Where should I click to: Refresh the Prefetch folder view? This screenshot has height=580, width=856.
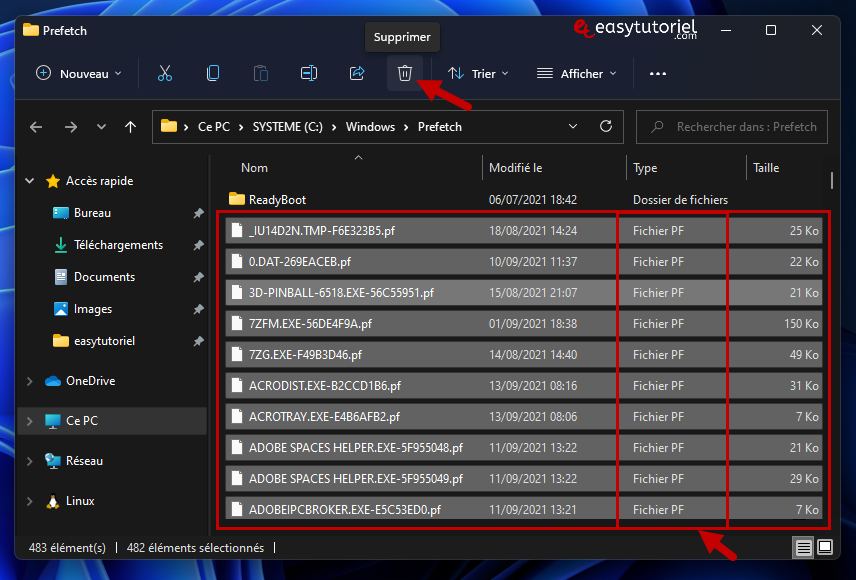tap(605, 126)
